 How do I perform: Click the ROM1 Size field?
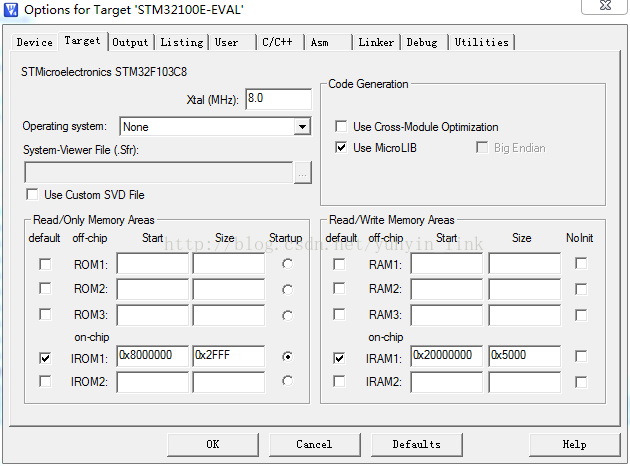tap(229, 264)
